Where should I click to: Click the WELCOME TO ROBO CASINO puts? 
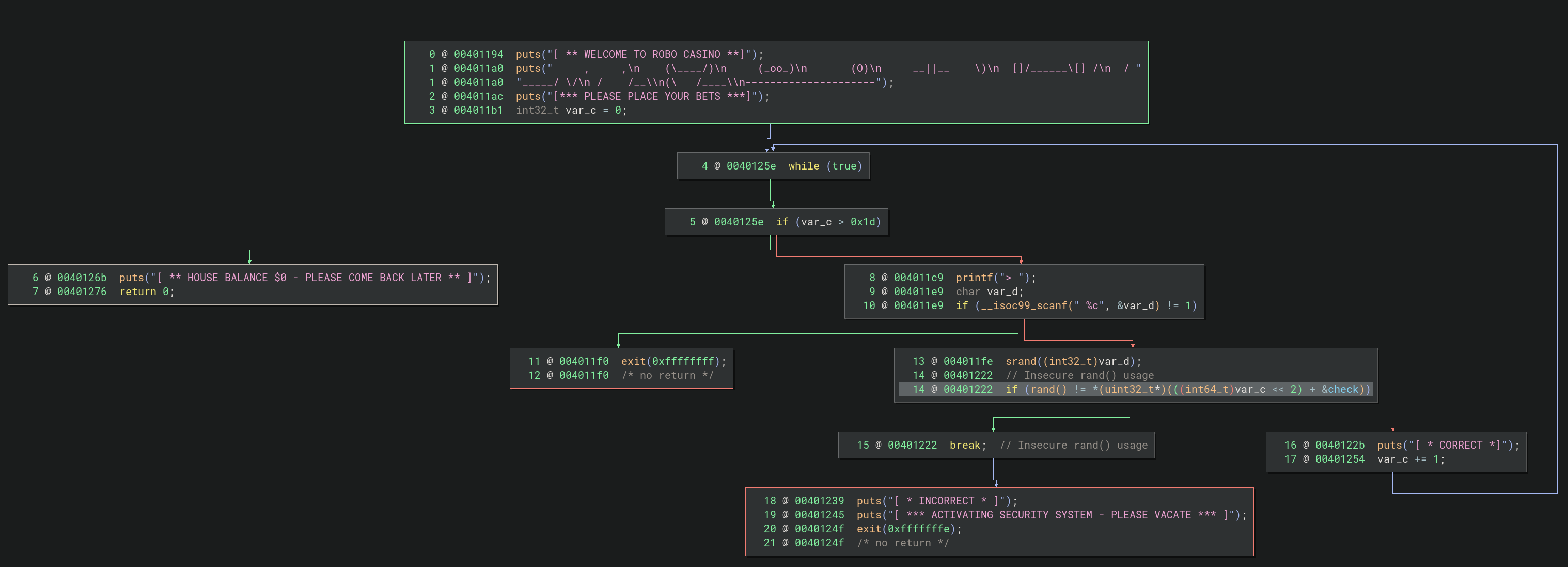tap(639, 54)
